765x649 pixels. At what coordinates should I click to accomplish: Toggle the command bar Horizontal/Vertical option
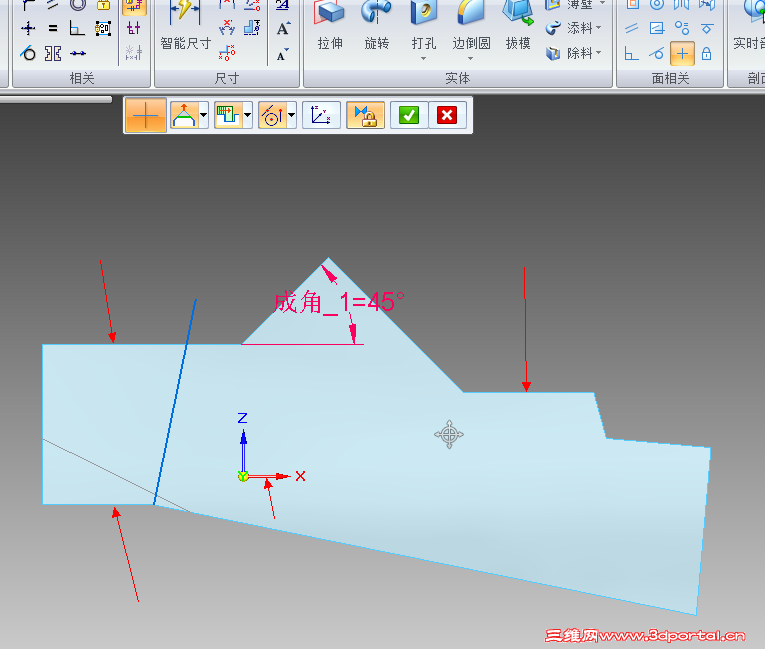click(146, 116)
